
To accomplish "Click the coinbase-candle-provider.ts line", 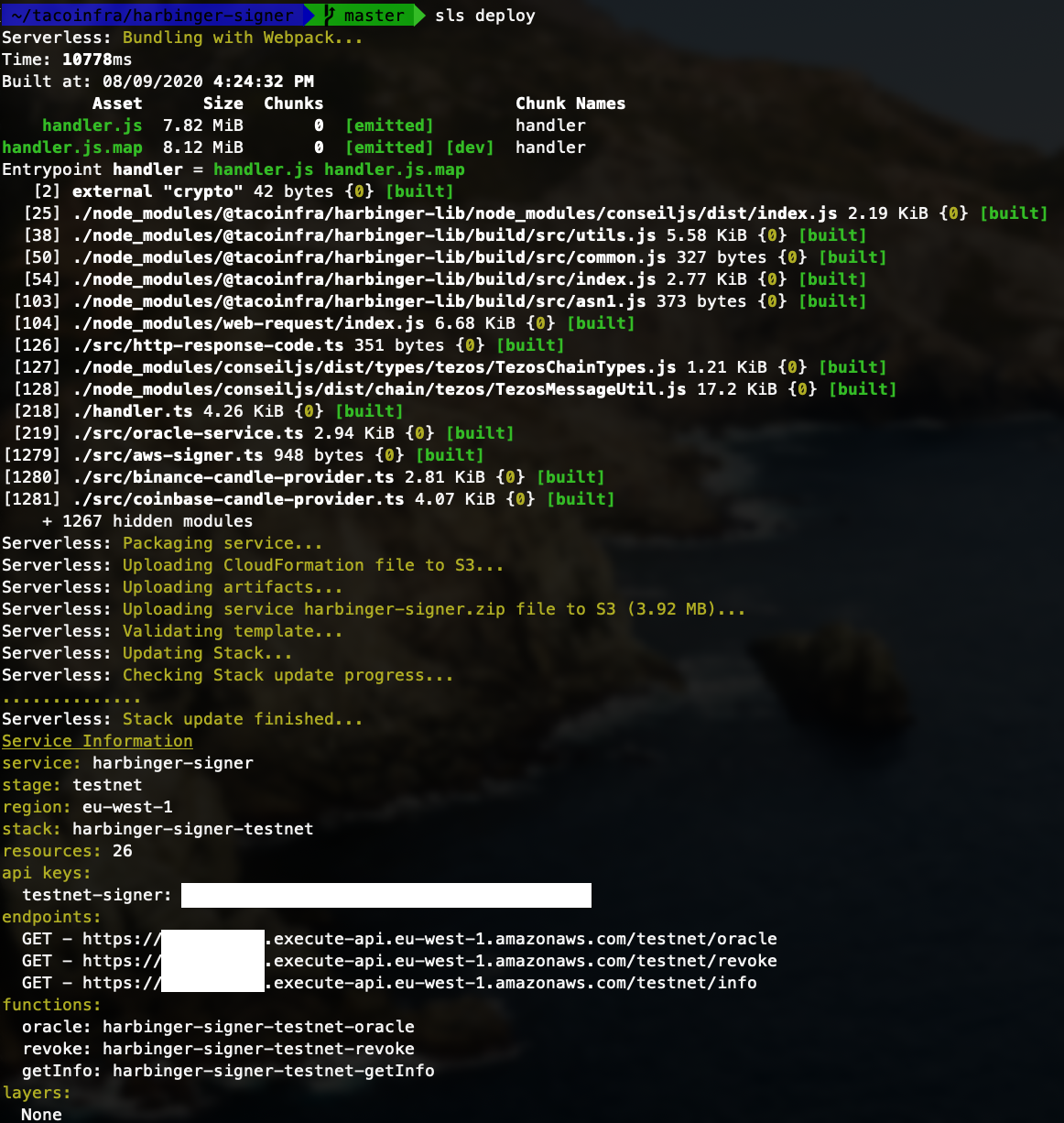I will (x=309, y=499).
